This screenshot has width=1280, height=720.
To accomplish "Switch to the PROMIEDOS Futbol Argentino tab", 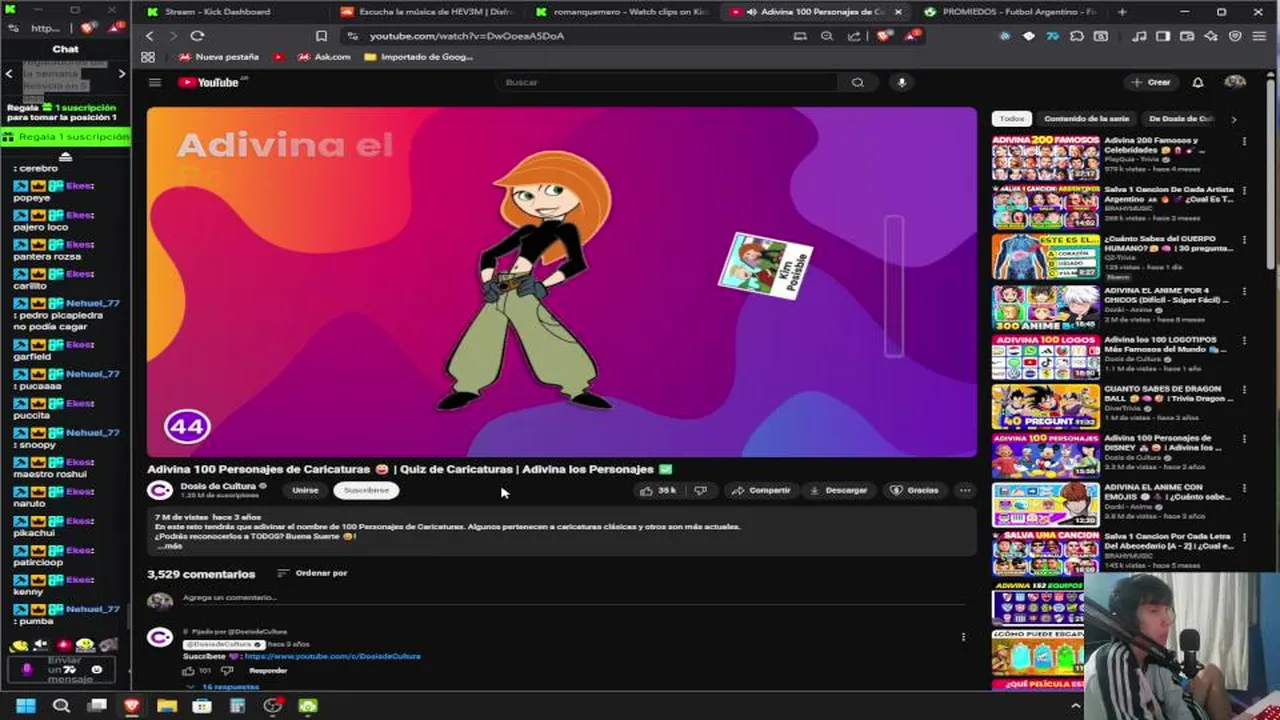I will pos(1010,12).
